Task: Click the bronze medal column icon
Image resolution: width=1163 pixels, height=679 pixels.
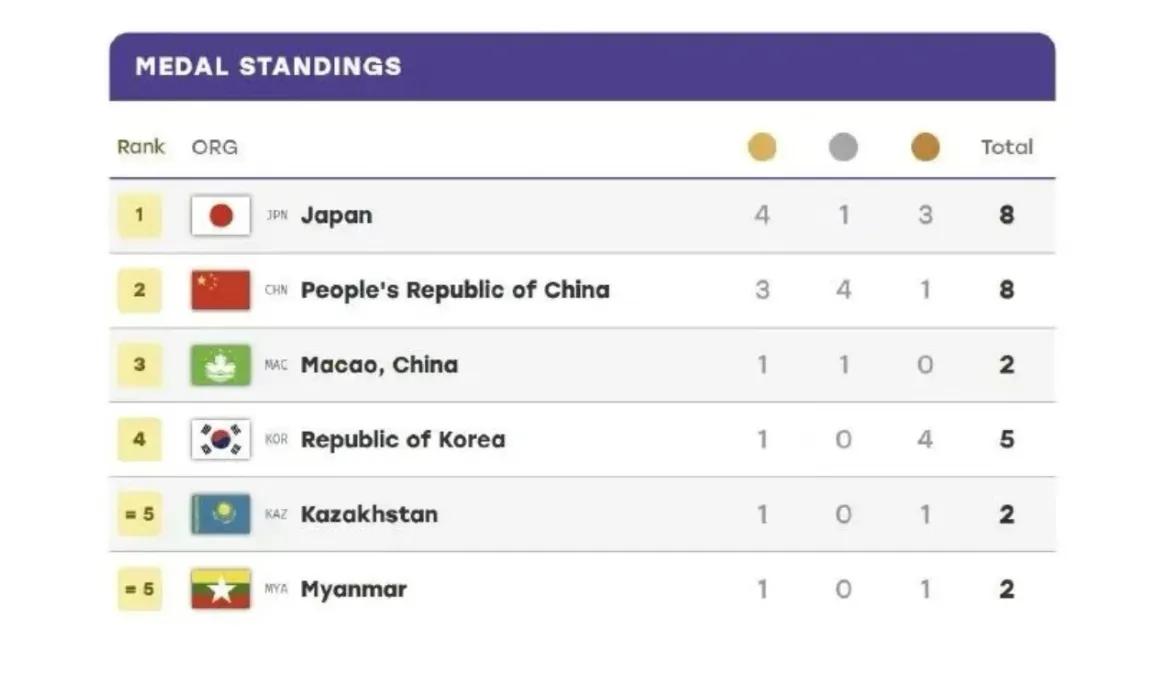Action: coord(925,147)
